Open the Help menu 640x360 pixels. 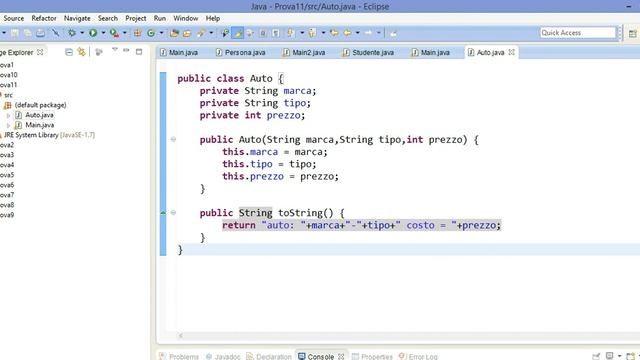click(213, 18)
